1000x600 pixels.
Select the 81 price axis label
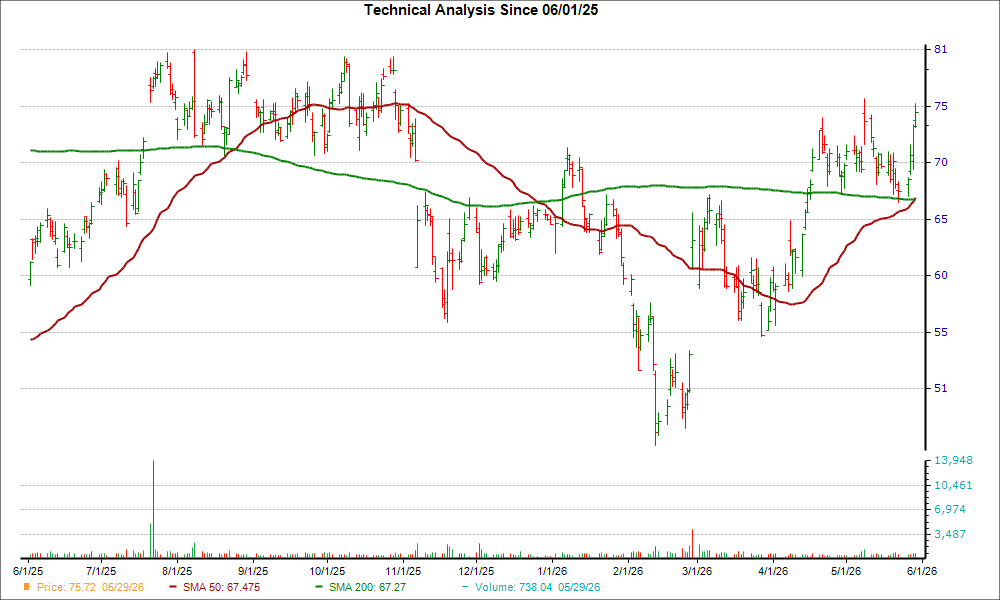941,50
